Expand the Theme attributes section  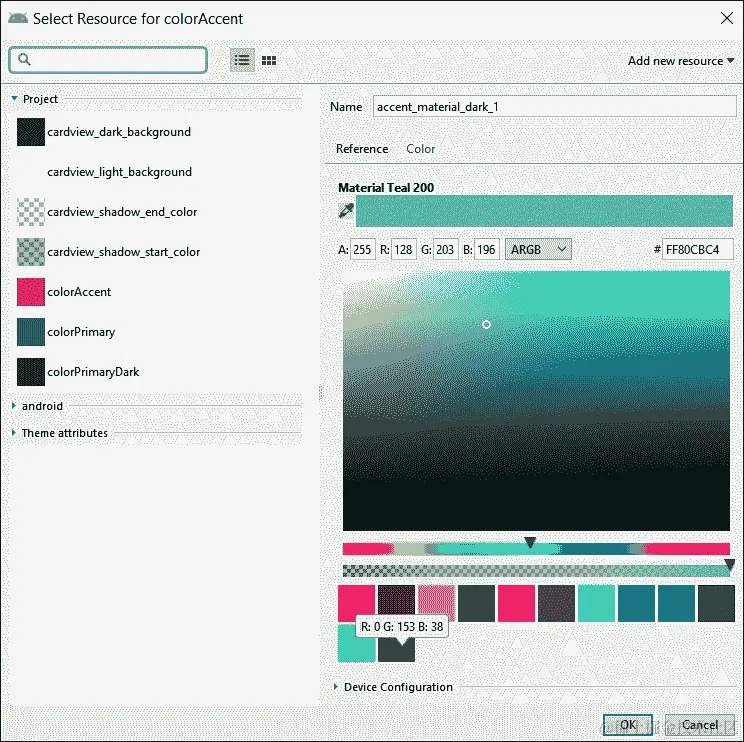[14, 433]
